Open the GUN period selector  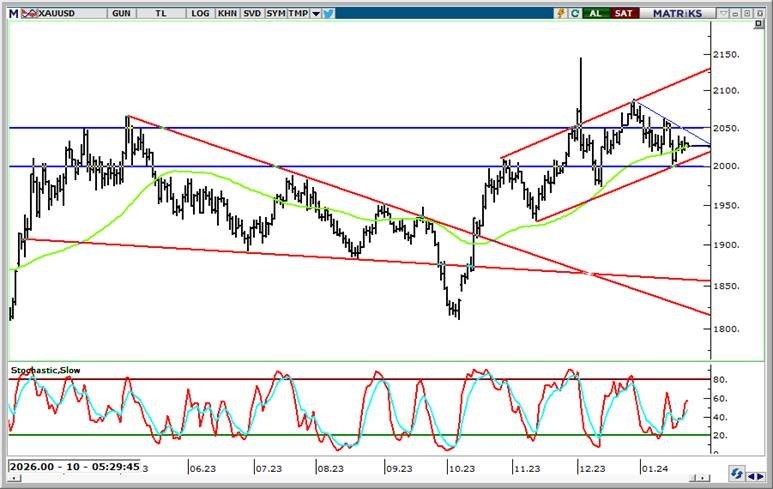click(122, 13)
